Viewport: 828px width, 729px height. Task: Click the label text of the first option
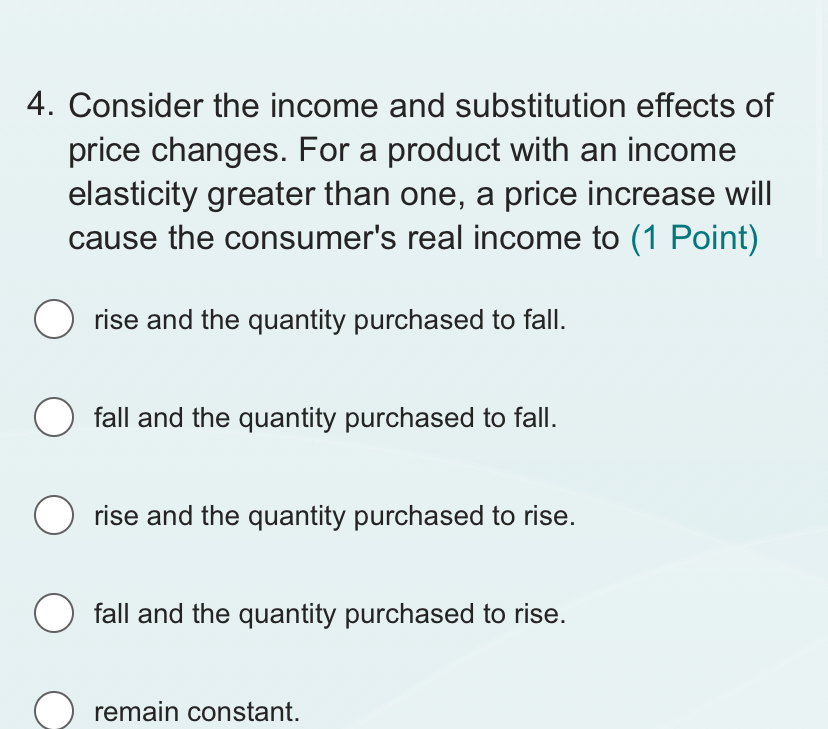330,320
